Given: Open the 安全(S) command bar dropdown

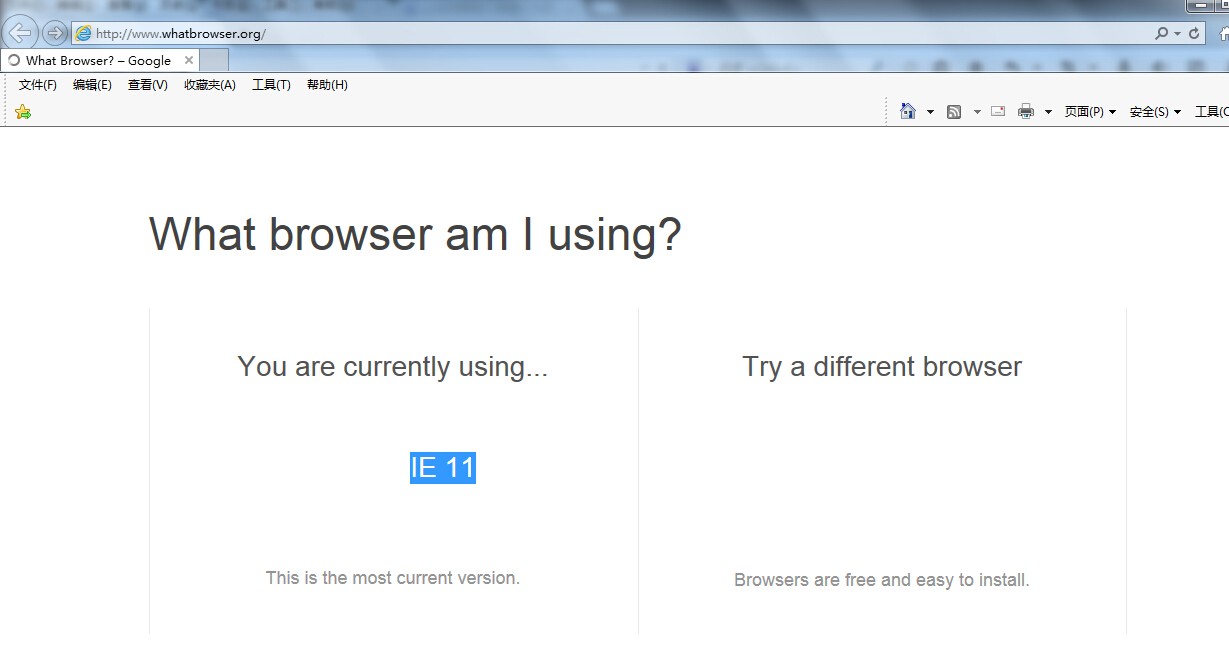Looking at the screenshot, I should [1155, 112].
